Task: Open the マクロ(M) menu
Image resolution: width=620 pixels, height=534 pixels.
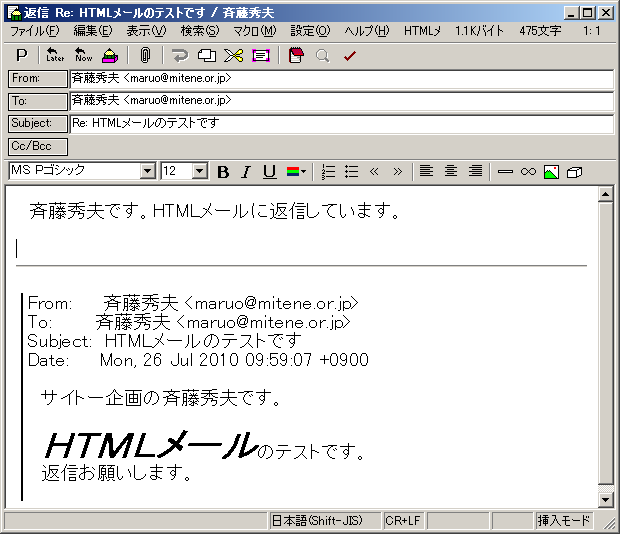Action: click(x=255, y=31)
